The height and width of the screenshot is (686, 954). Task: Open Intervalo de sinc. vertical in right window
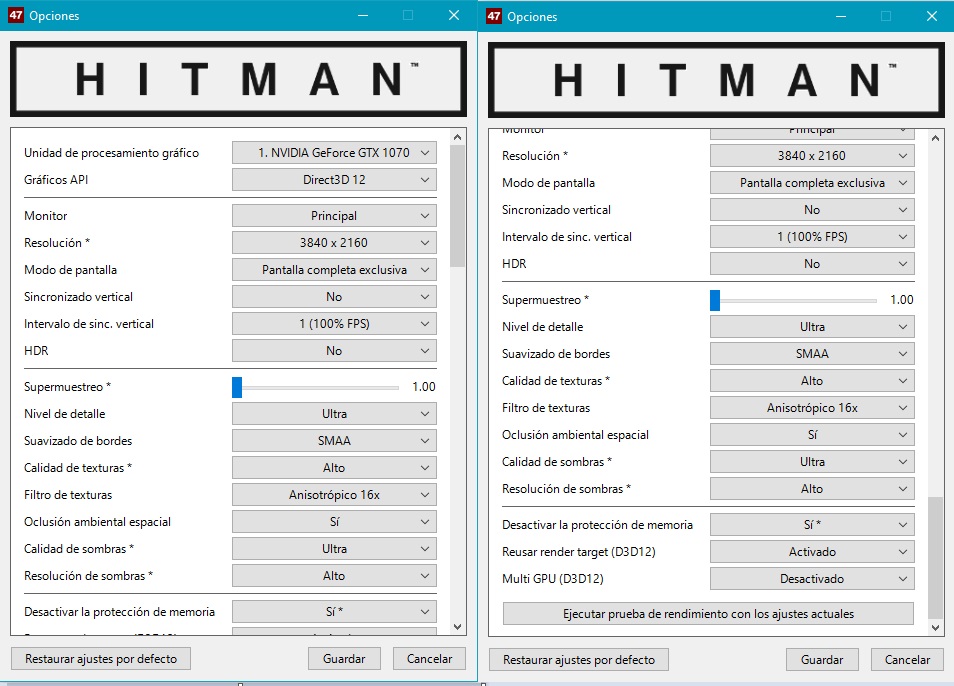click(812, 237)
